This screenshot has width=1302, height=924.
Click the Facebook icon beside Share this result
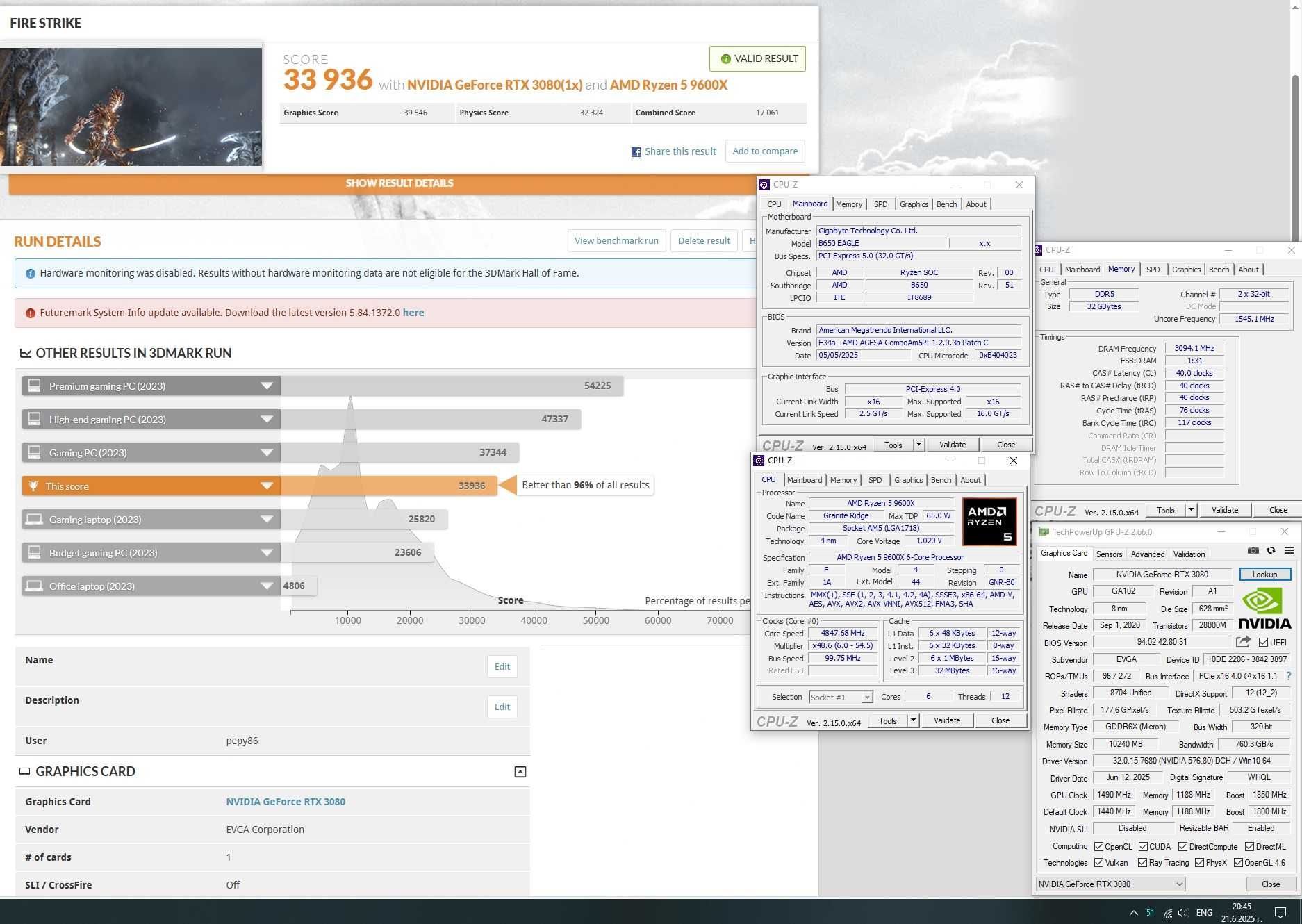pos(636,152)
